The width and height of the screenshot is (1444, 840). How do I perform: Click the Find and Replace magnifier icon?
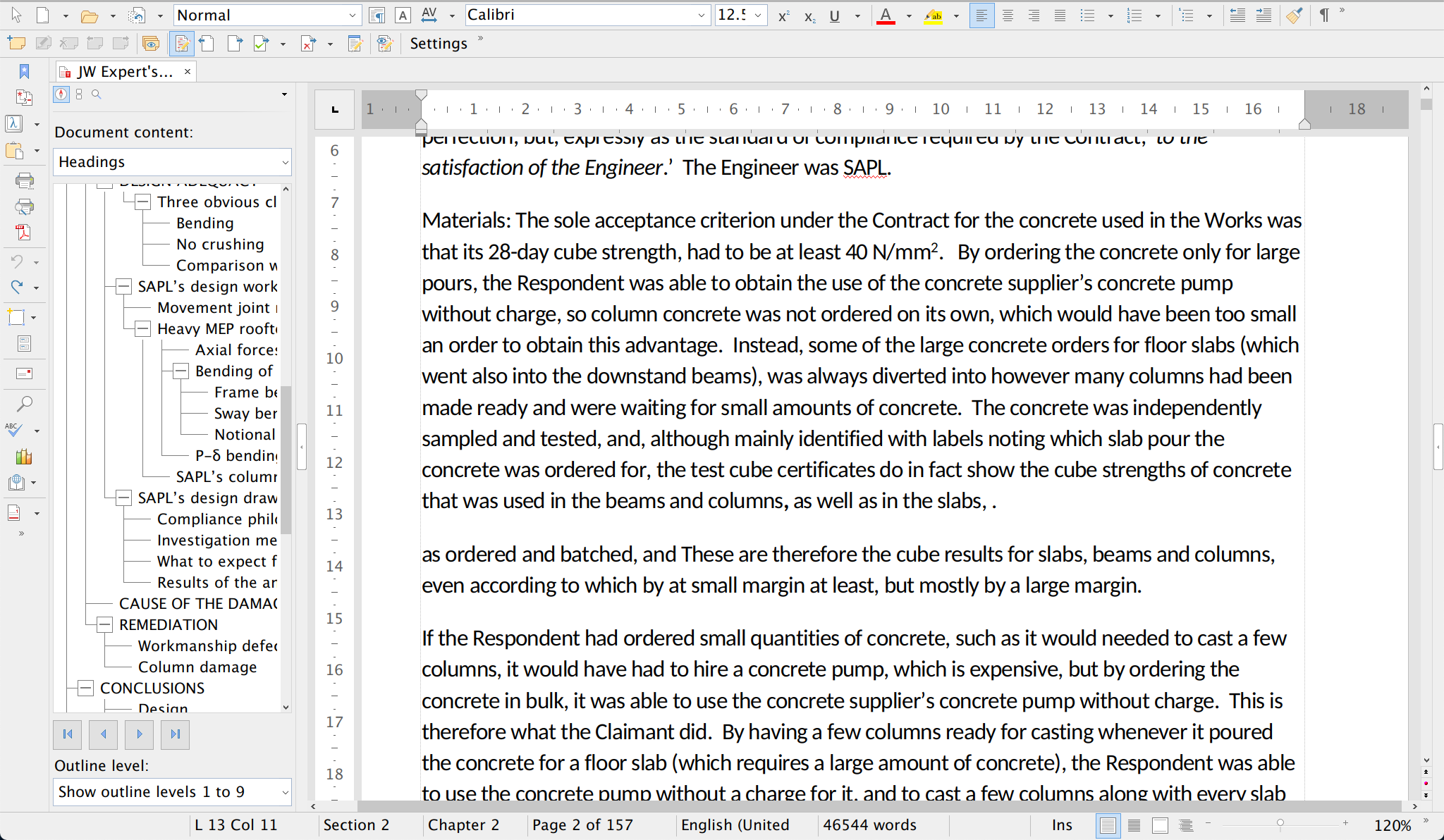[x=24, y=404]
